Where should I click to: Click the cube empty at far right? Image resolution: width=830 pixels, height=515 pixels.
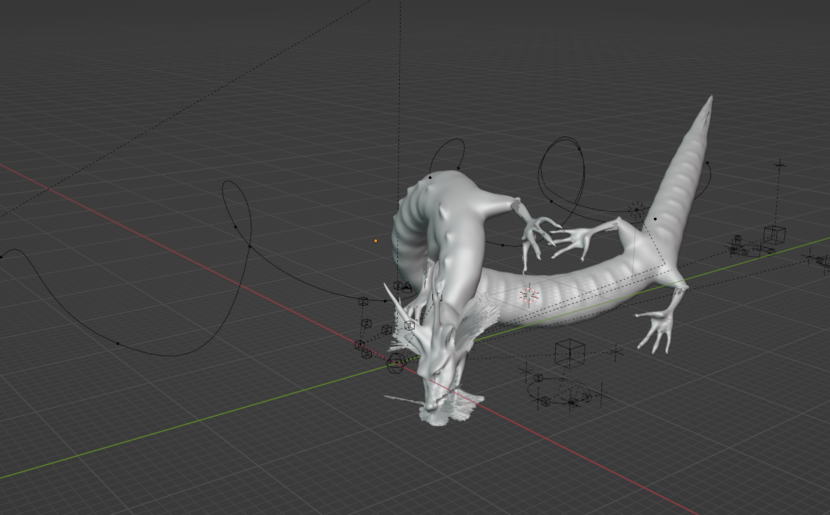click(x=774, y=234)
